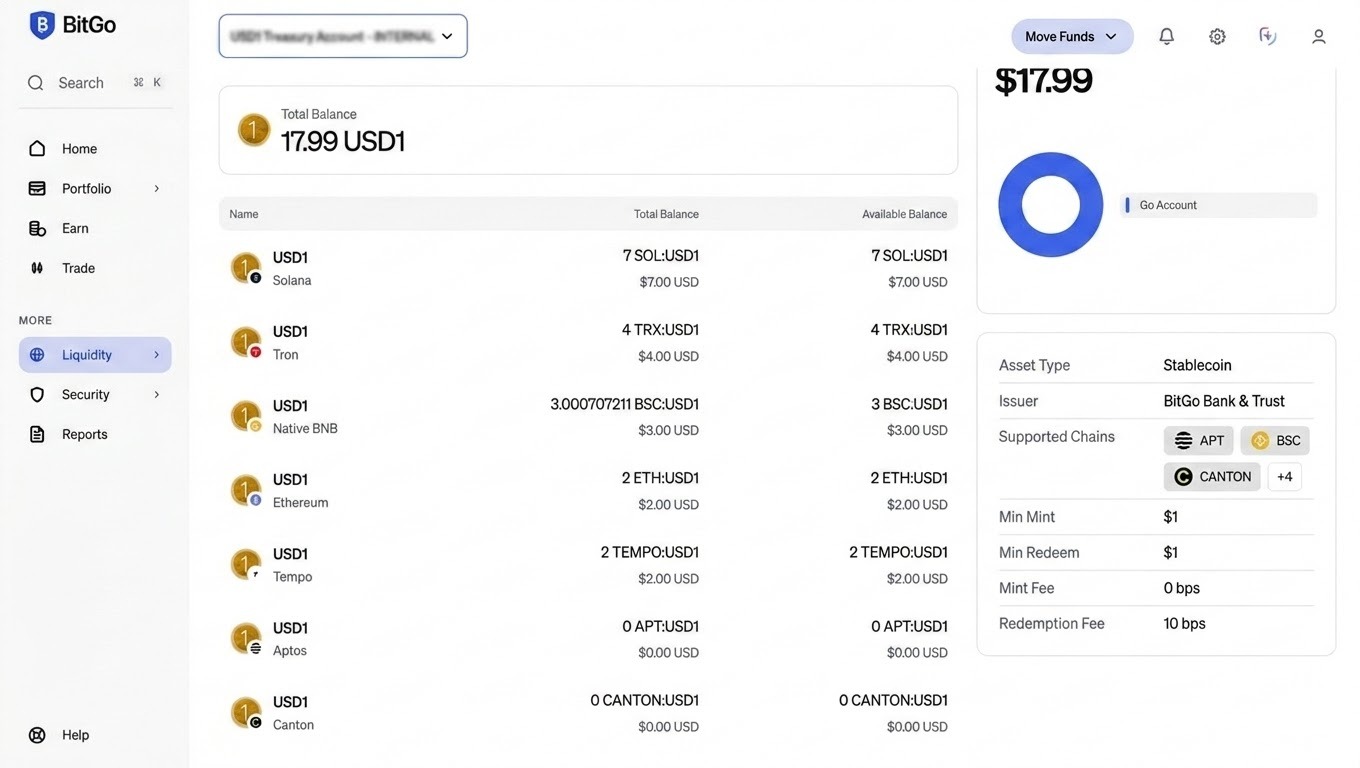Click the USD1 Canton coin icon
The width and height of the screenshot is (1360, 768).
click(x=246, y=712)
